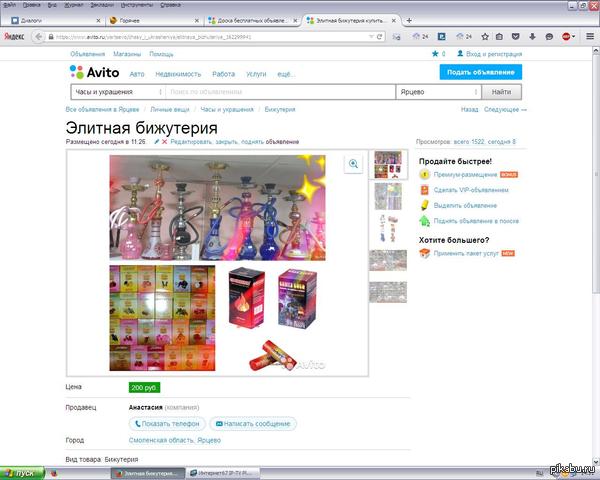Screen dimensions: 600x480
Task: Open the Магазины top link
Action: pyautogui.click(x=127, y=54)
